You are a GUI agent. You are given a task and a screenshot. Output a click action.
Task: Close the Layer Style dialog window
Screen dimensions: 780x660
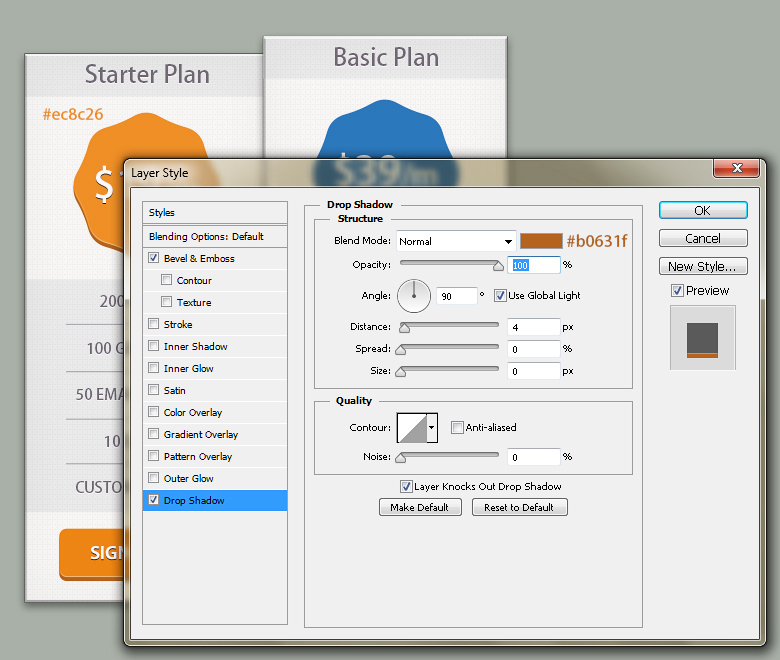(735, 168)
